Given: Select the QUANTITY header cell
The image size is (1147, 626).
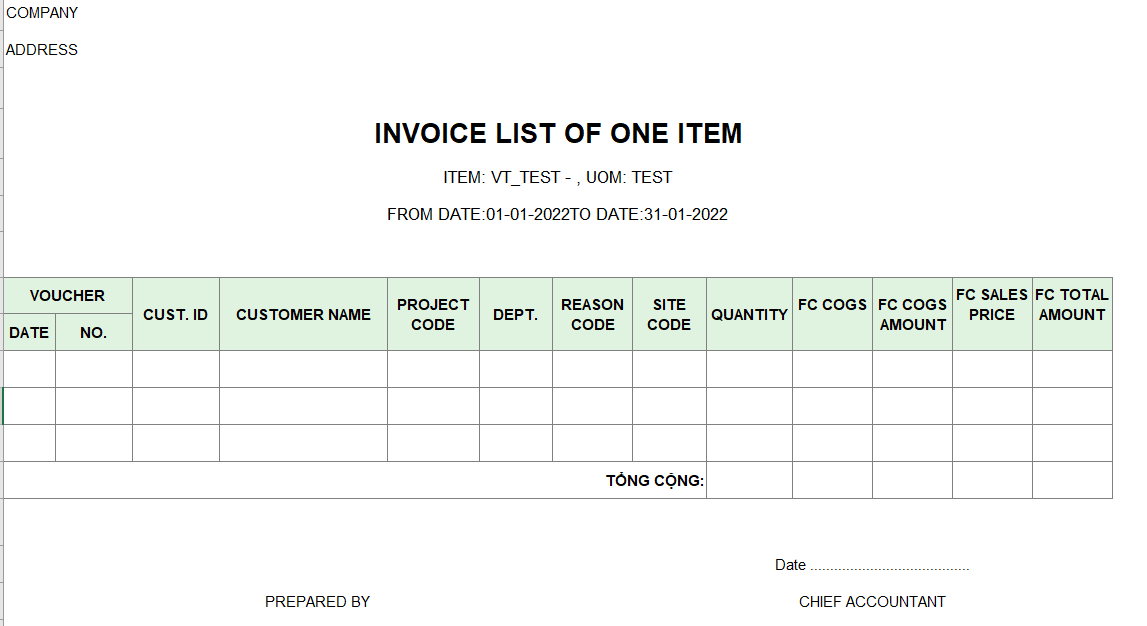Looking at the screenshot, I should (749, 314).
